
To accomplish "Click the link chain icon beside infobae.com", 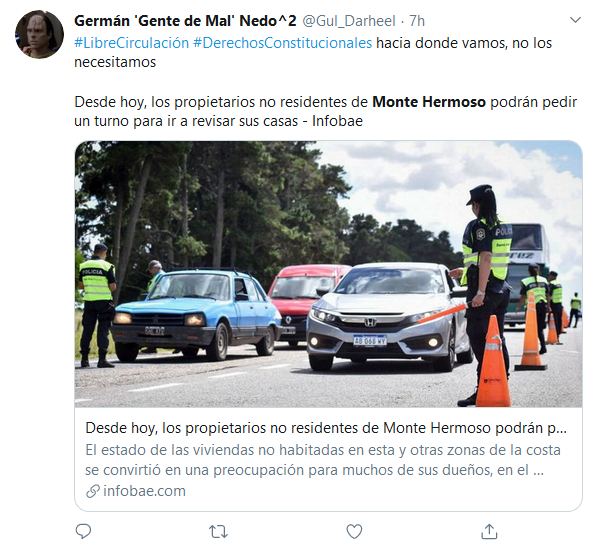I will point(93,491).
